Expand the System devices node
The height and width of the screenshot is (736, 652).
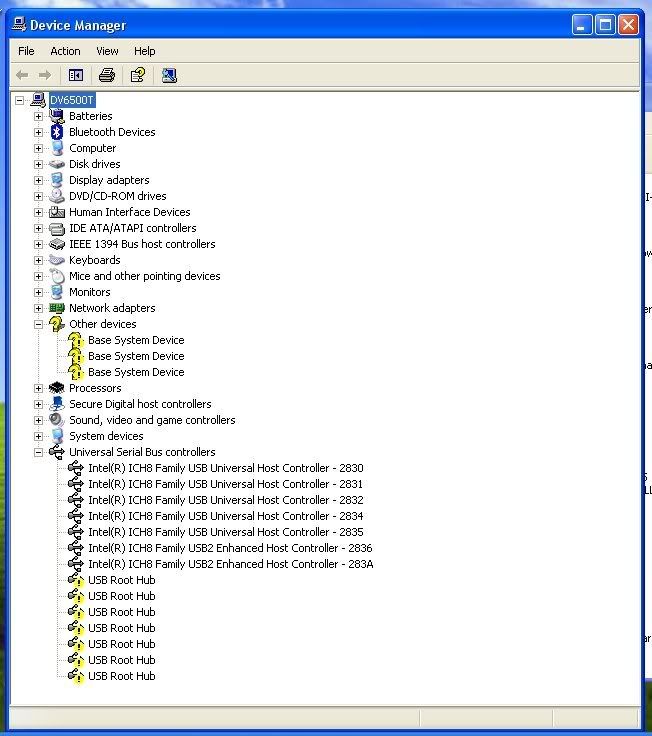coord(38,436)
